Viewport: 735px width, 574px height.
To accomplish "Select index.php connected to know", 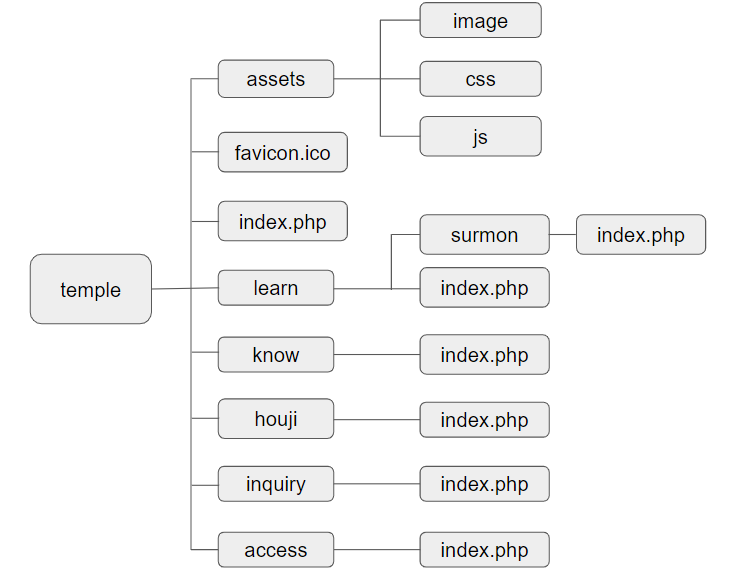I will point(484,355).
